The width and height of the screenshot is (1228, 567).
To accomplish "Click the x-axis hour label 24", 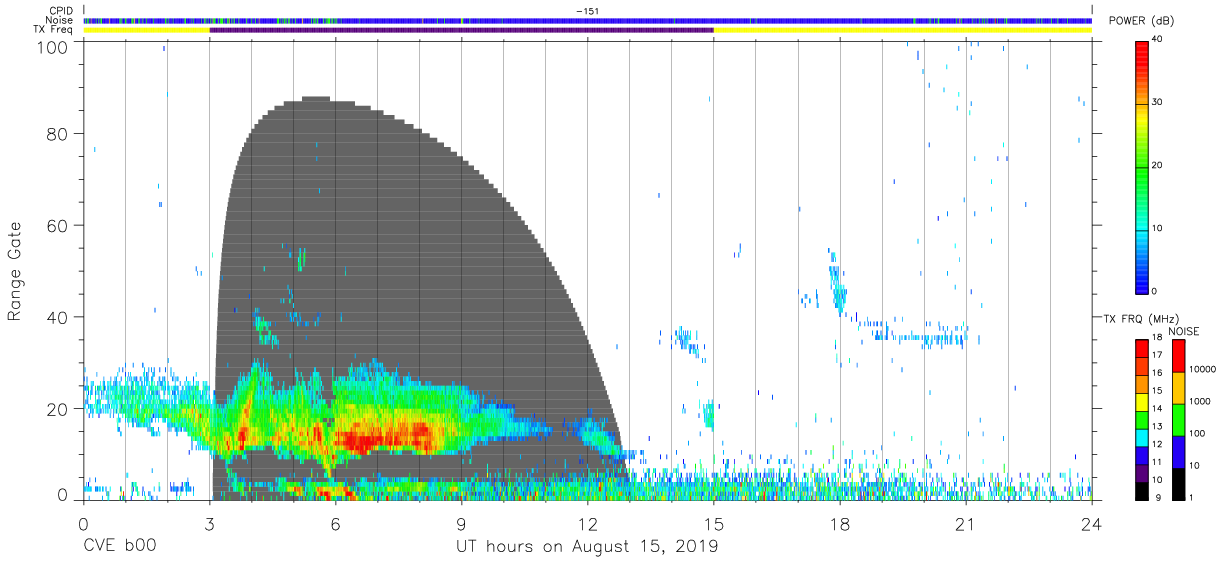I will (1091, 524).
